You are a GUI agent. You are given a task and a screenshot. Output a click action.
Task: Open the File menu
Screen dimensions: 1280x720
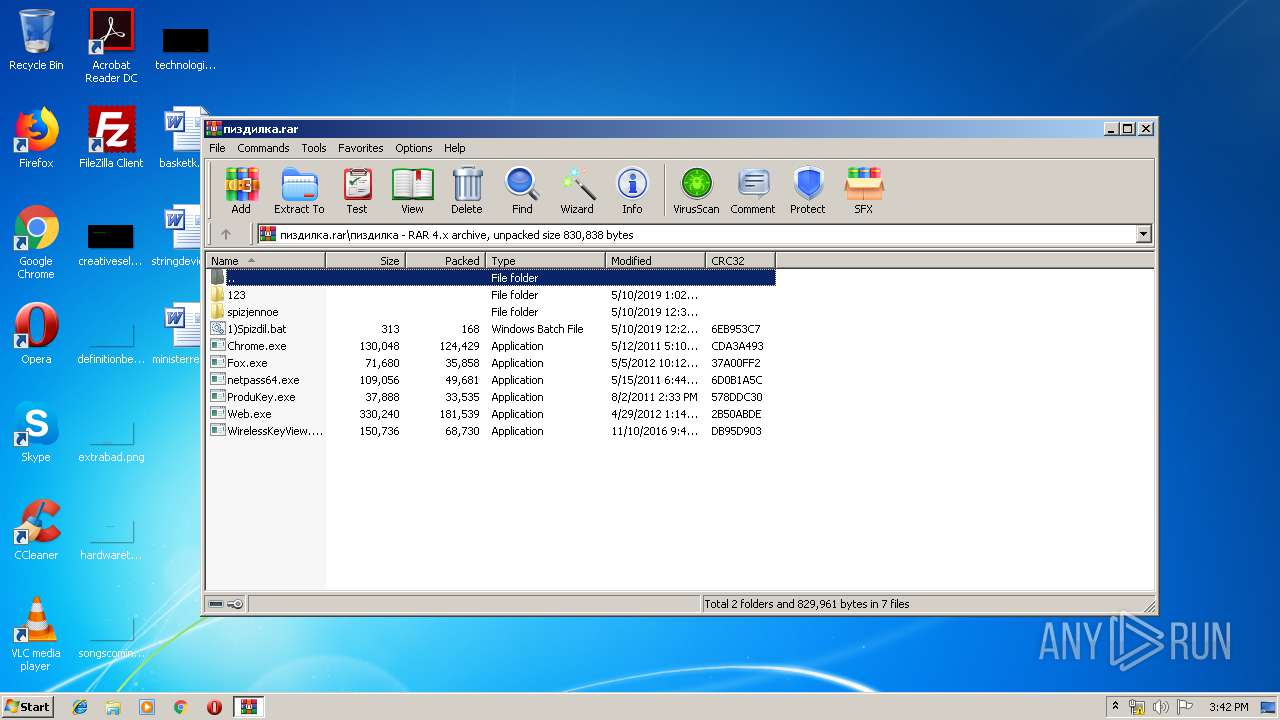pyautogui.click(x=217, y=148)
